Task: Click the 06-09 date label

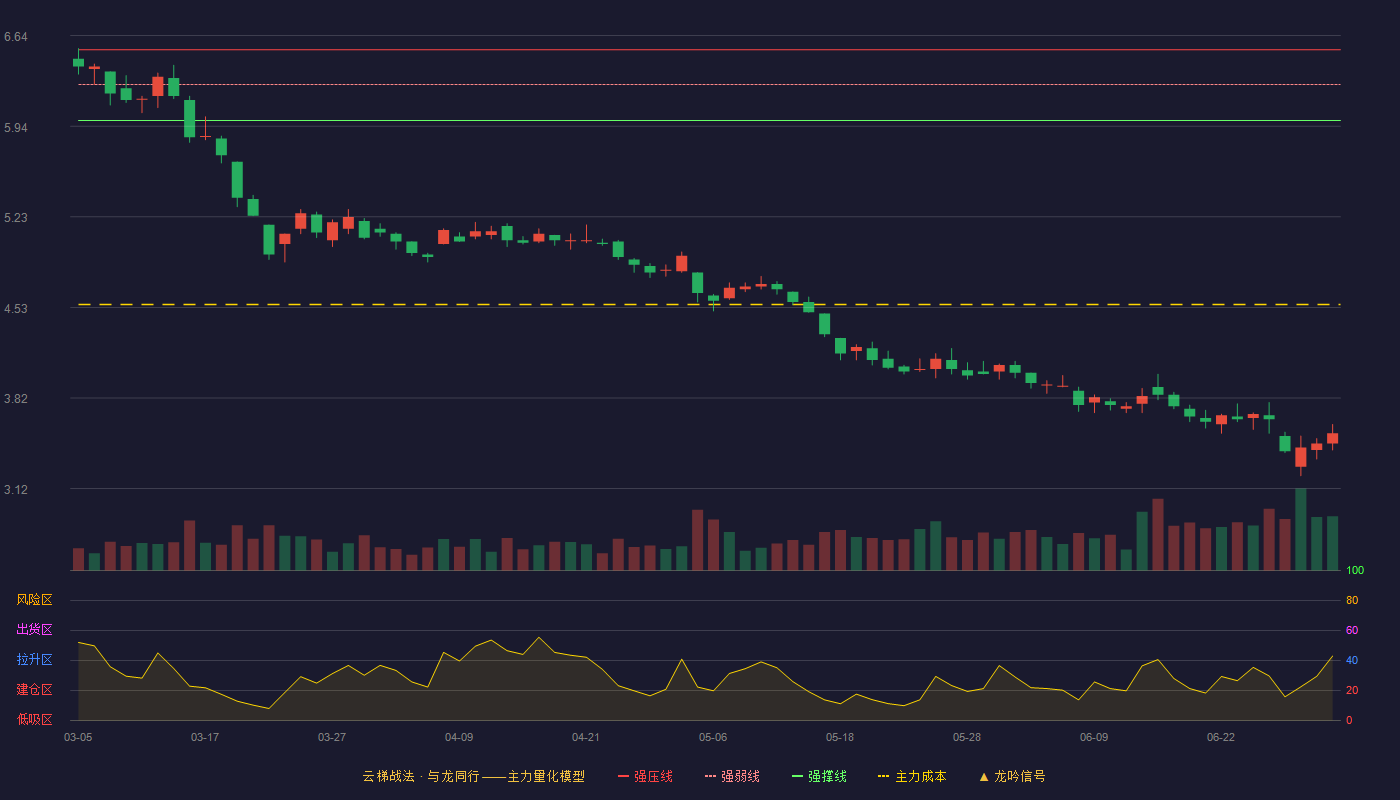Action: (x=1094, y=737)
